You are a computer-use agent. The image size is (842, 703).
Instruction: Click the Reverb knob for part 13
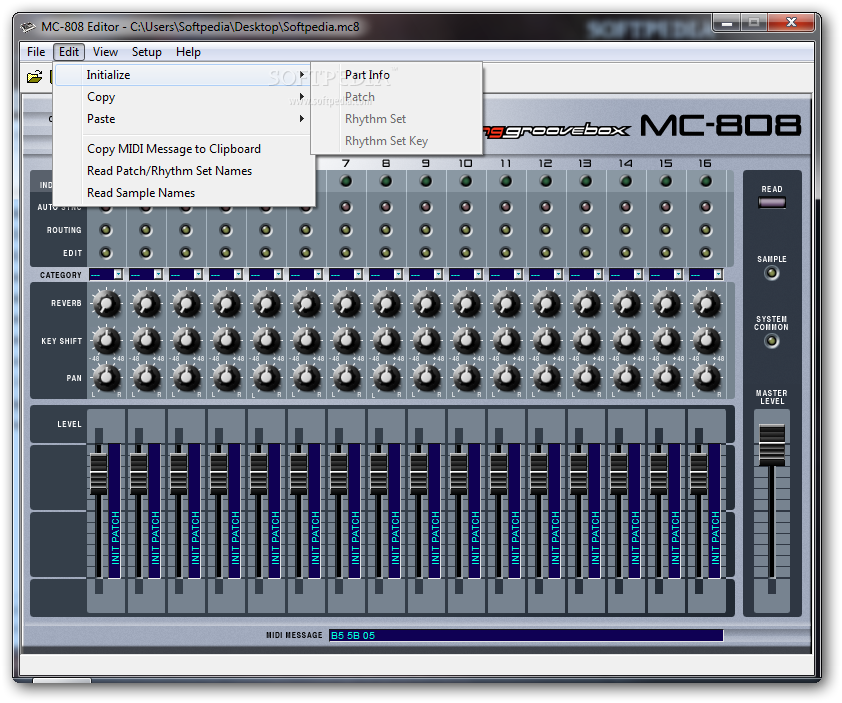pos(586,304)
